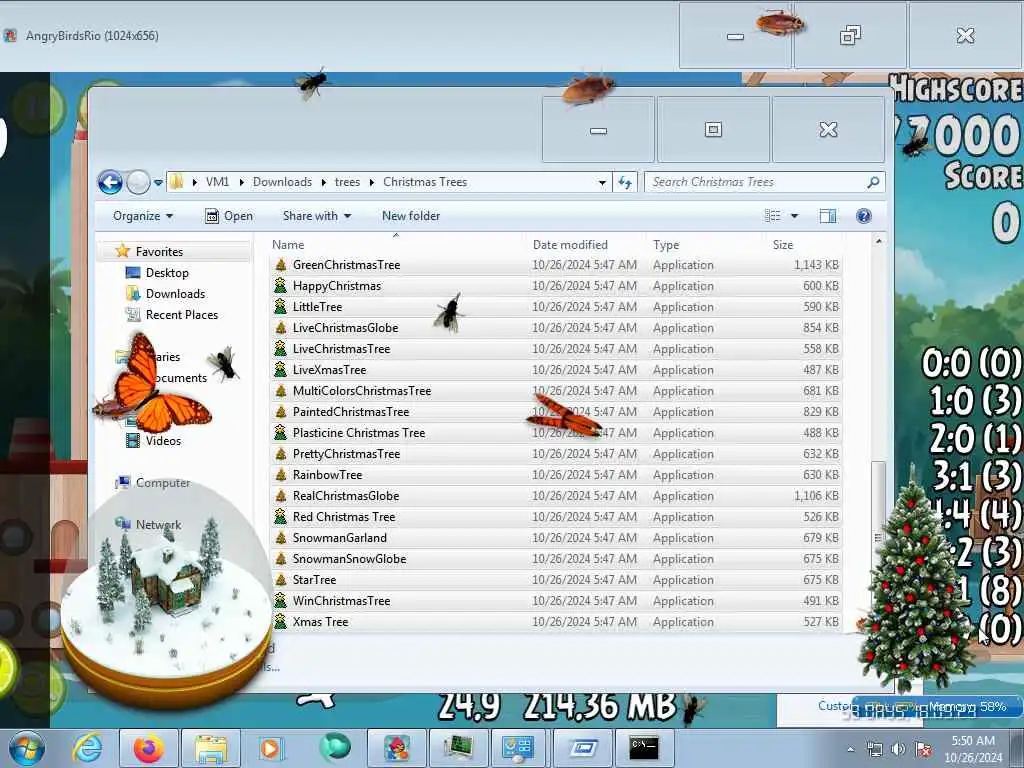
Task: Click the Plasticine Christmas Tree file icon
Action: point(281,432)
